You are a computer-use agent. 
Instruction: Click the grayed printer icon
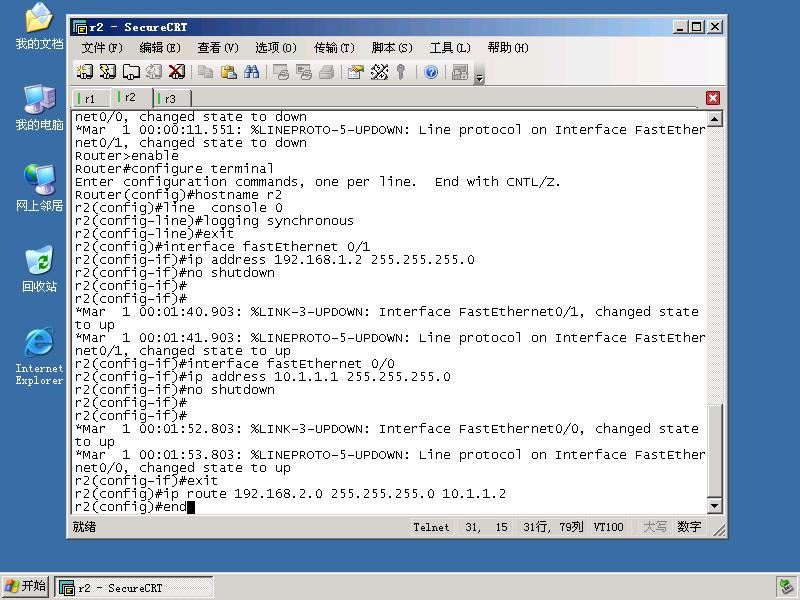pos(327,72)
